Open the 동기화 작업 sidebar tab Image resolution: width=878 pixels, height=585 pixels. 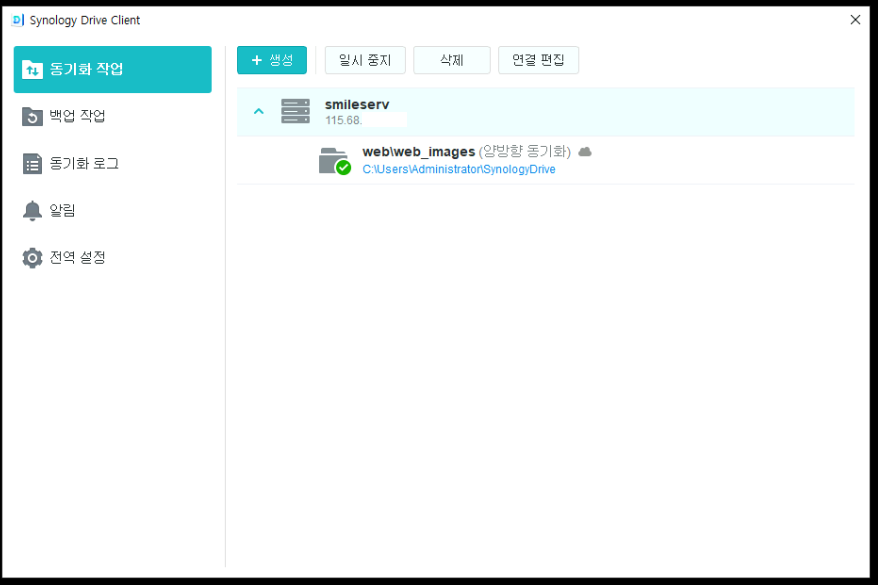tap(113, 69)
